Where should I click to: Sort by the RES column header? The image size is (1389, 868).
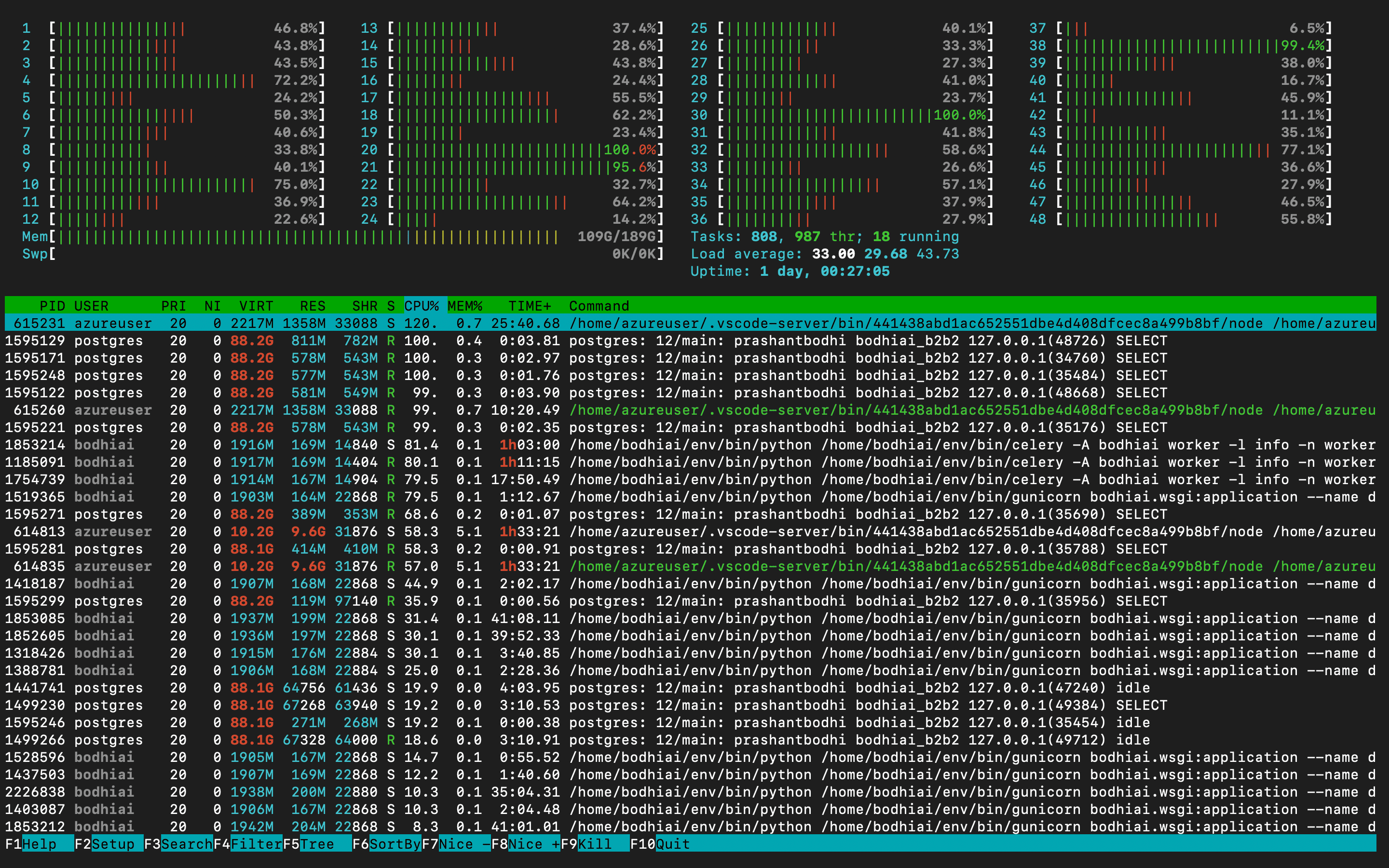pos(313,306)
